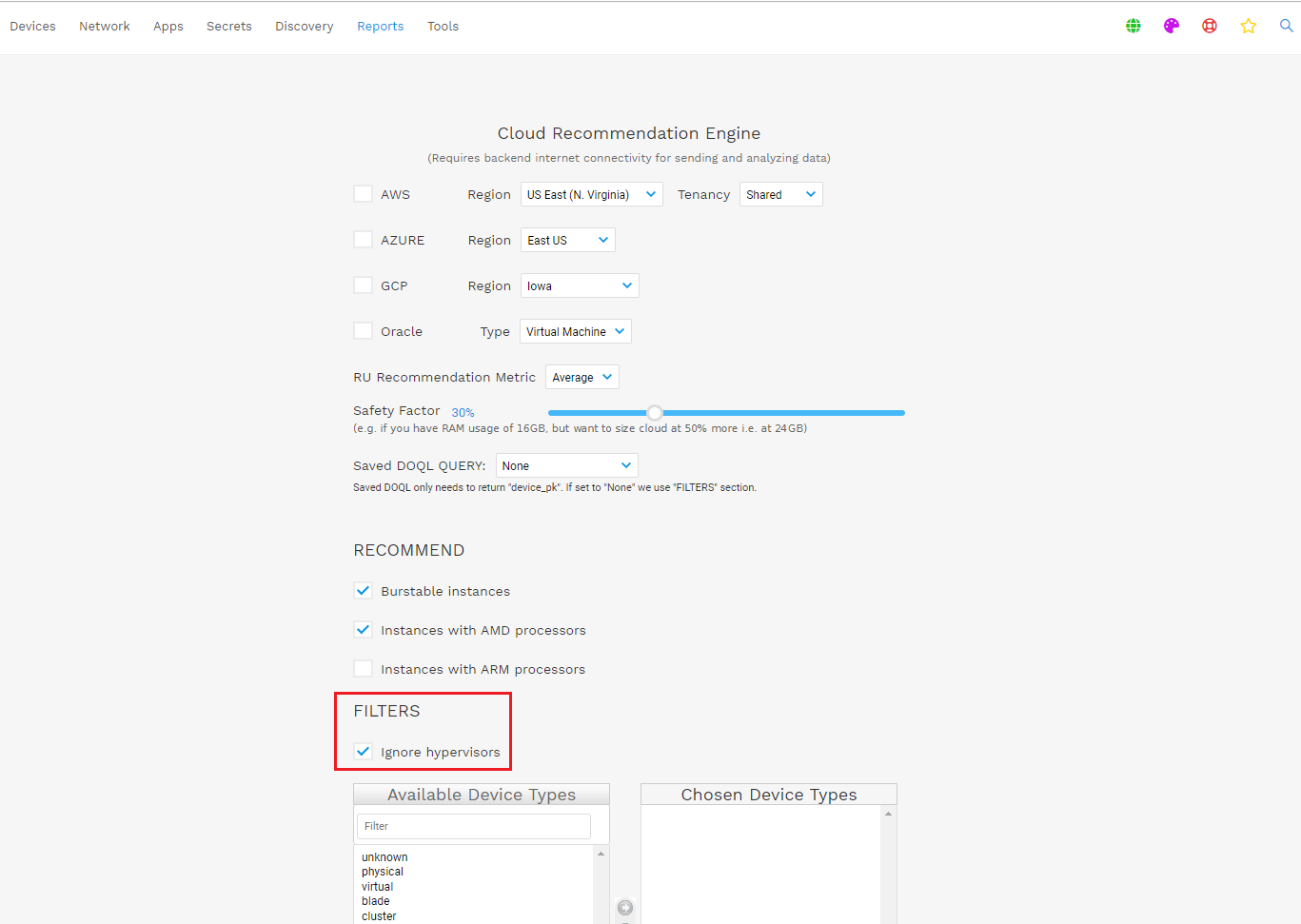
Task: Select 'unknown' in Available Device Types
Action: coord(384,857)
